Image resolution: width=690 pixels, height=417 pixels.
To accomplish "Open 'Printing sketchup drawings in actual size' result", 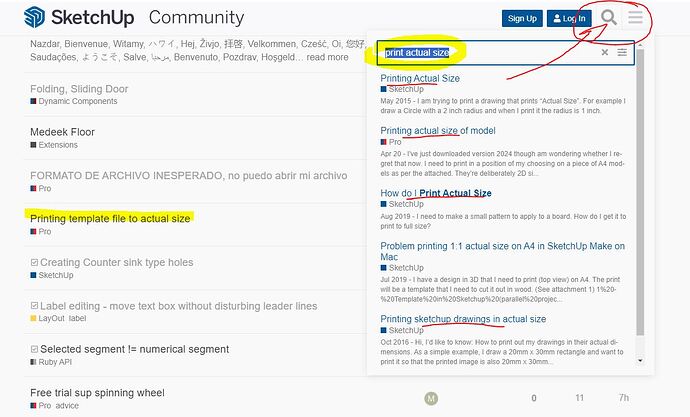I will 463,319.
